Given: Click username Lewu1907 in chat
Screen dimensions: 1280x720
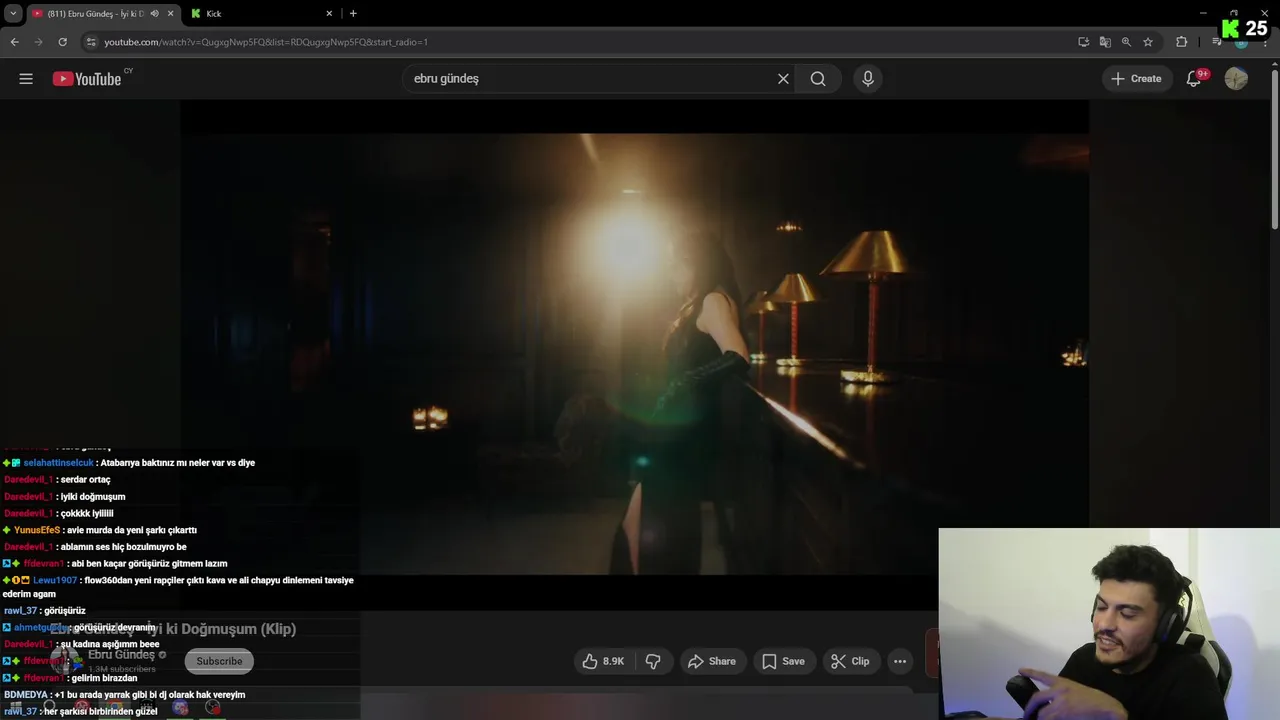Looking at the screenshot, I should coord(54,580).
